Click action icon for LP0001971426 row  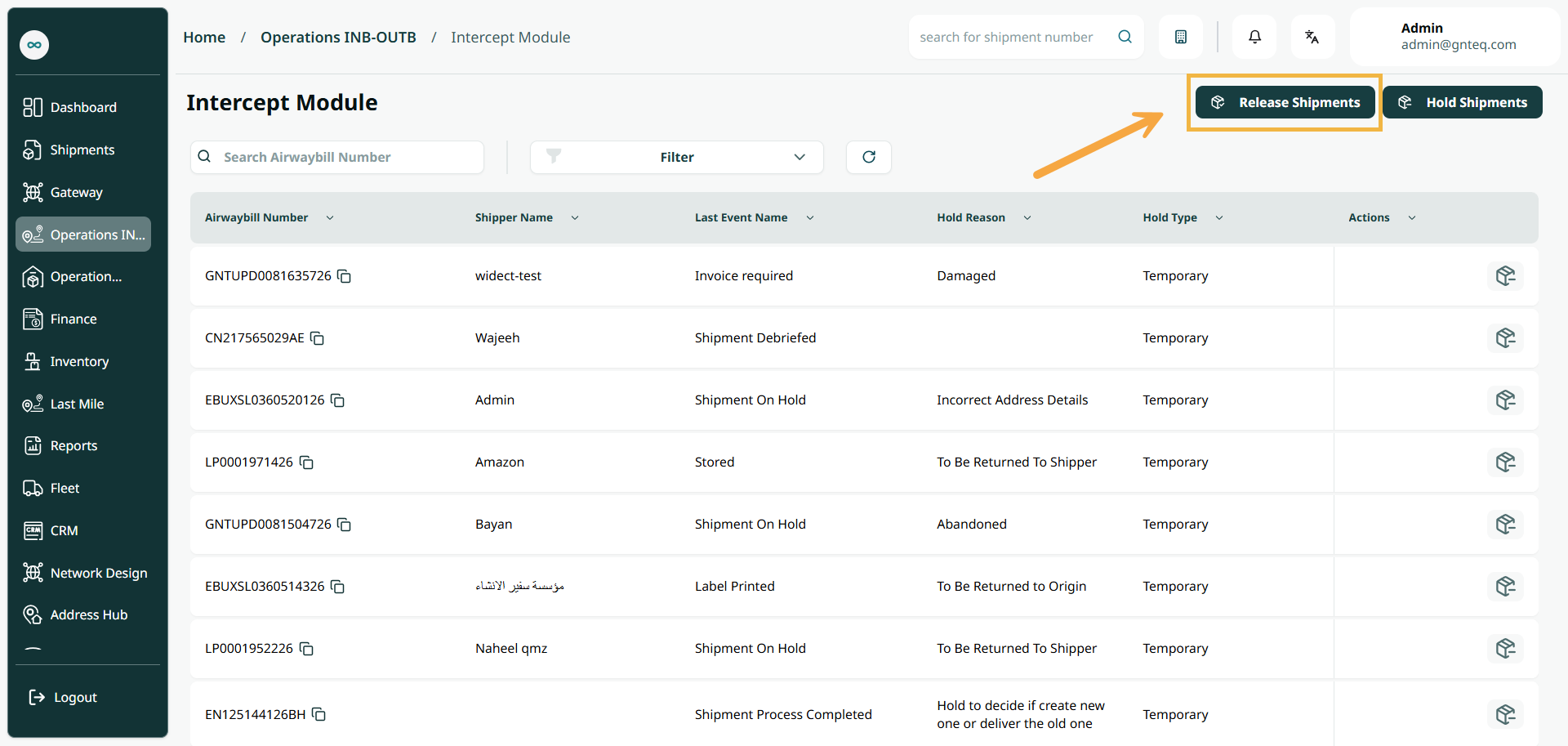(x=1505, y=462)
